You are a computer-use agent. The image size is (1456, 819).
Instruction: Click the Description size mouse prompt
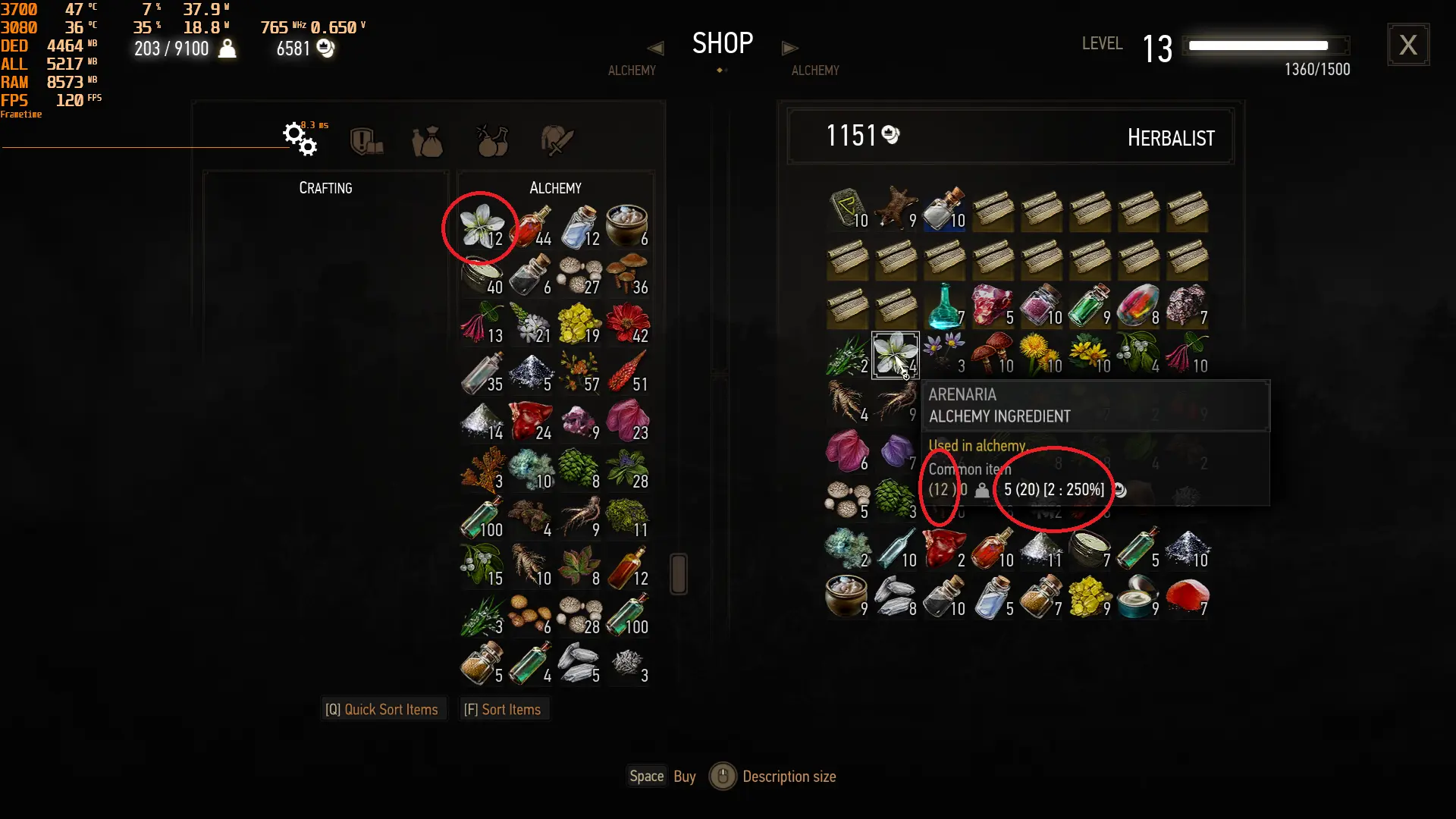pyautogui.click(x=773, y=776)
